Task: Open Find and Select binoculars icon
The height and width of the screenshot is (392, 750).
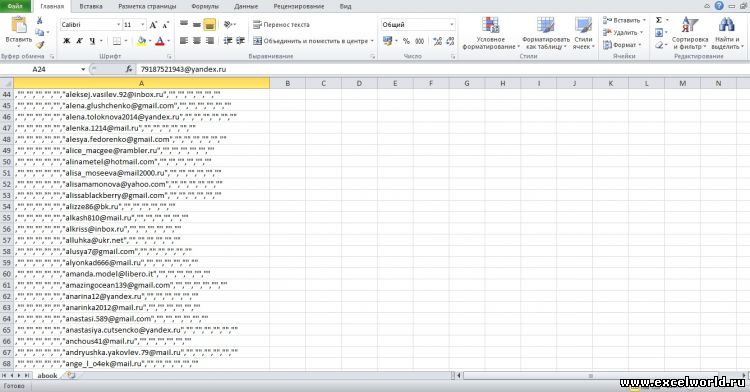Action: [726, 25]
